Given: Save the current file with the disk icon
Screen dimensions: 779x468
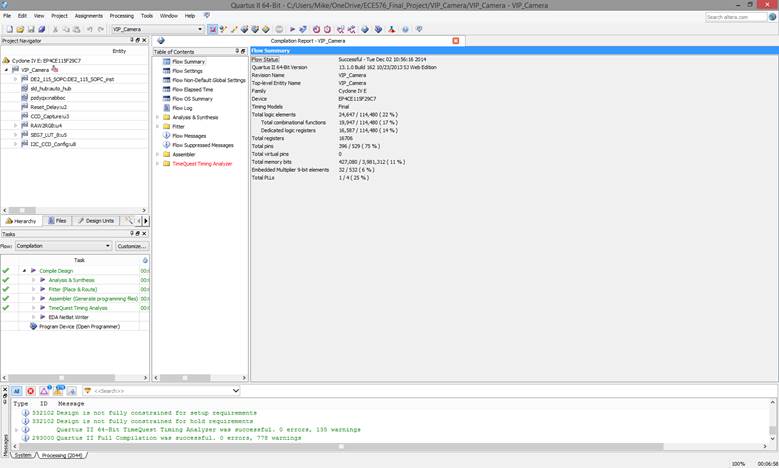Looking at the screenshot, I should tap(31, 29).
